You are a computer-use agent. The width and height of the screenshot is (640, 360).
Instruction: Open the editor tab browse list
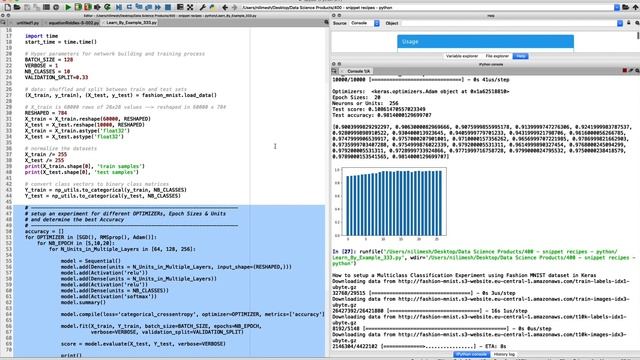pos(3,22)
